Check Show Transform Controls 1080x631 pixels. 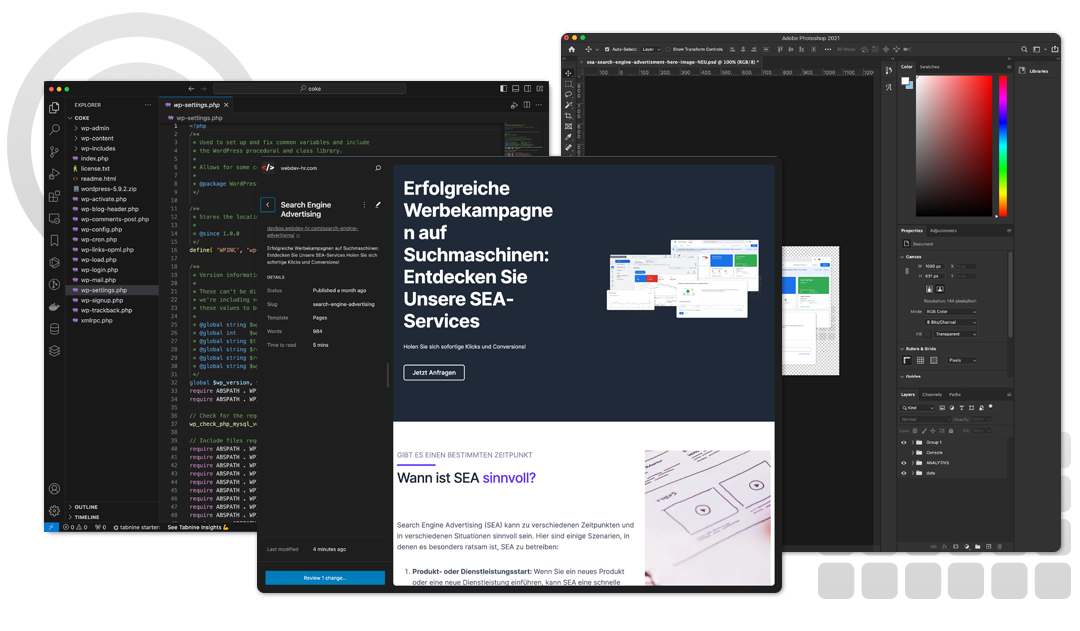(x=668, y=49)
